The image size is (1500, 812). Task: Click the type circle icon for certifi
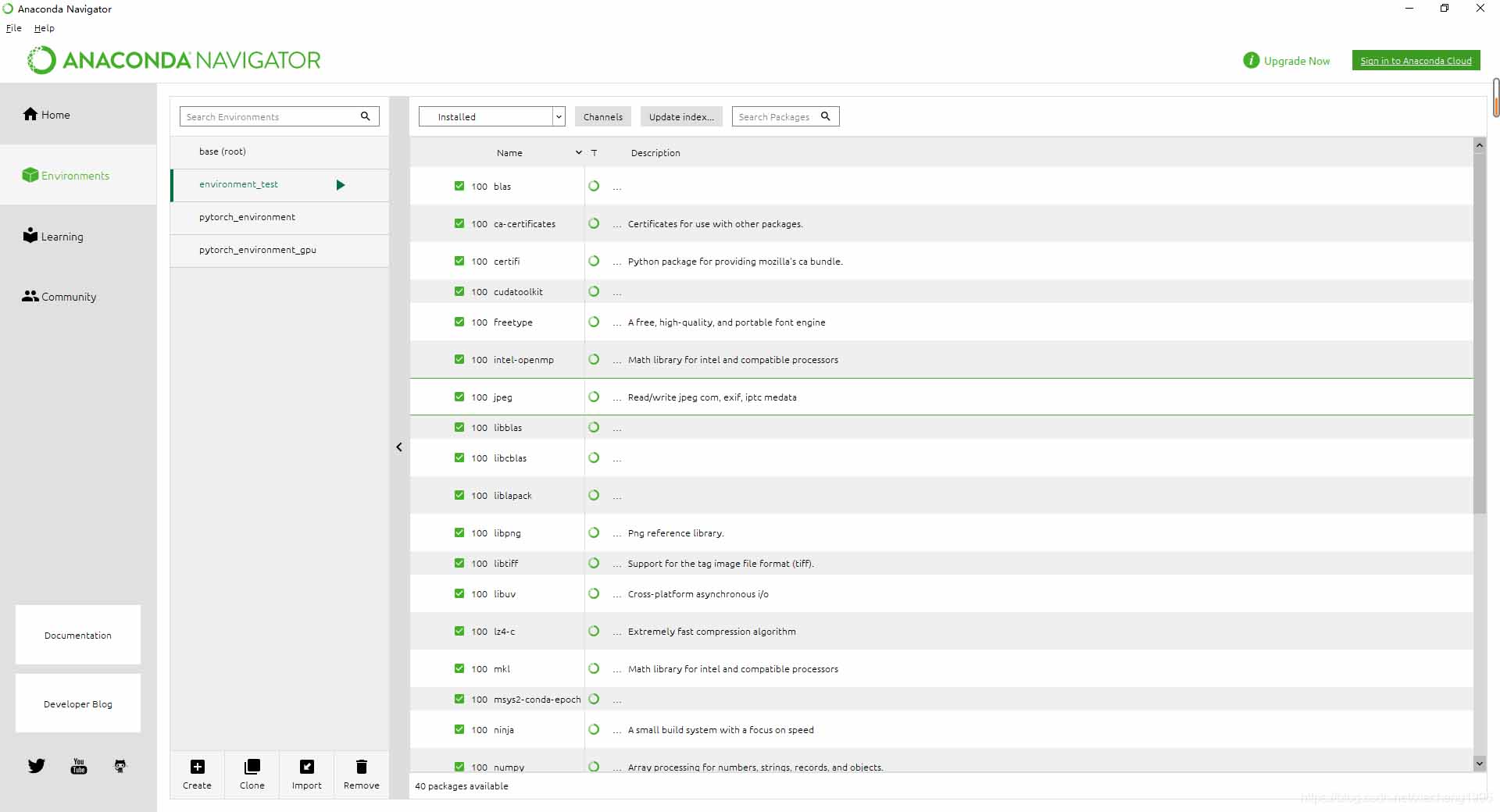(x=594, y=261)
